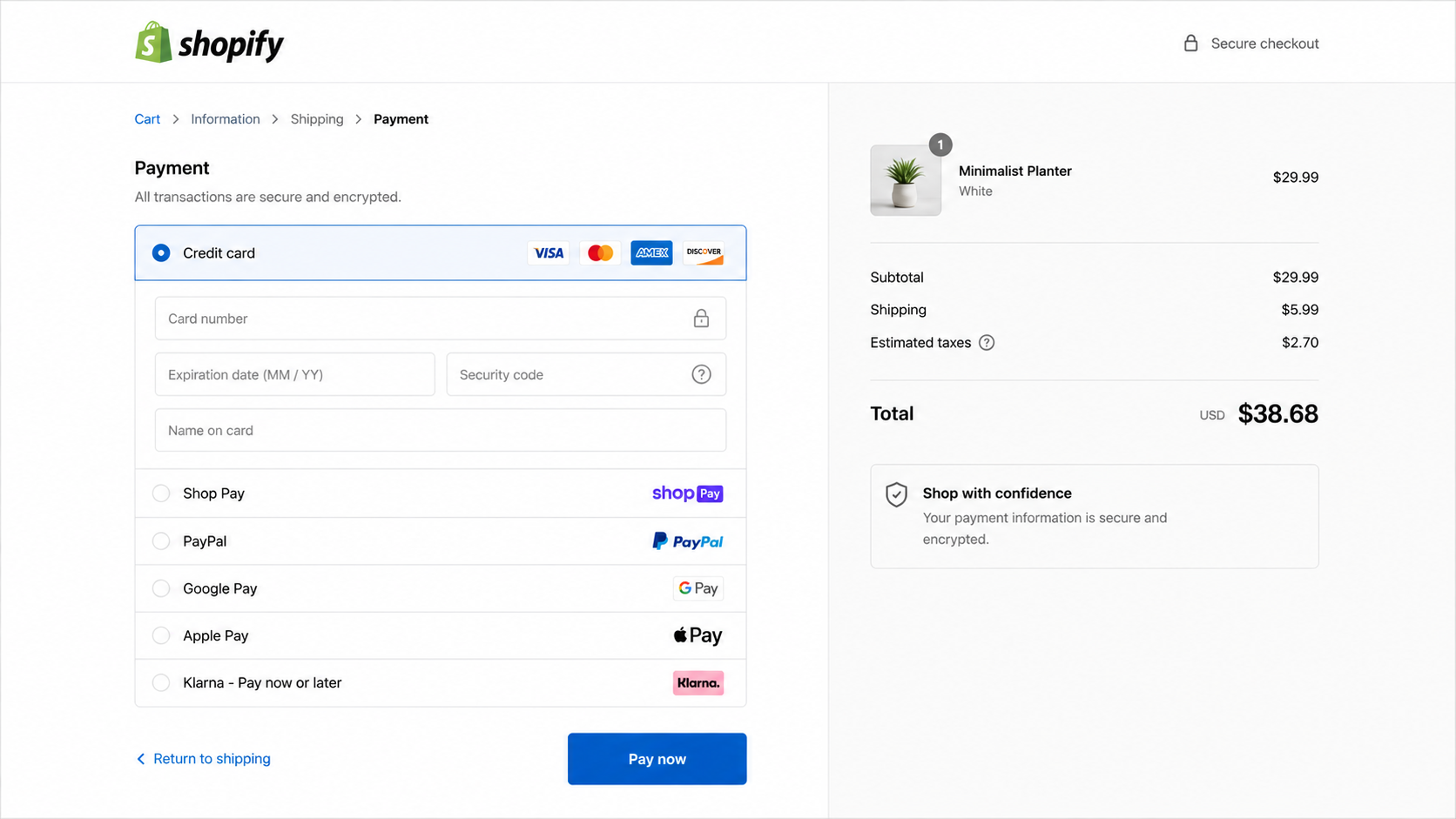Click the chevron beside Return to shipping
Screen dimensions: 1456x819
140,759
